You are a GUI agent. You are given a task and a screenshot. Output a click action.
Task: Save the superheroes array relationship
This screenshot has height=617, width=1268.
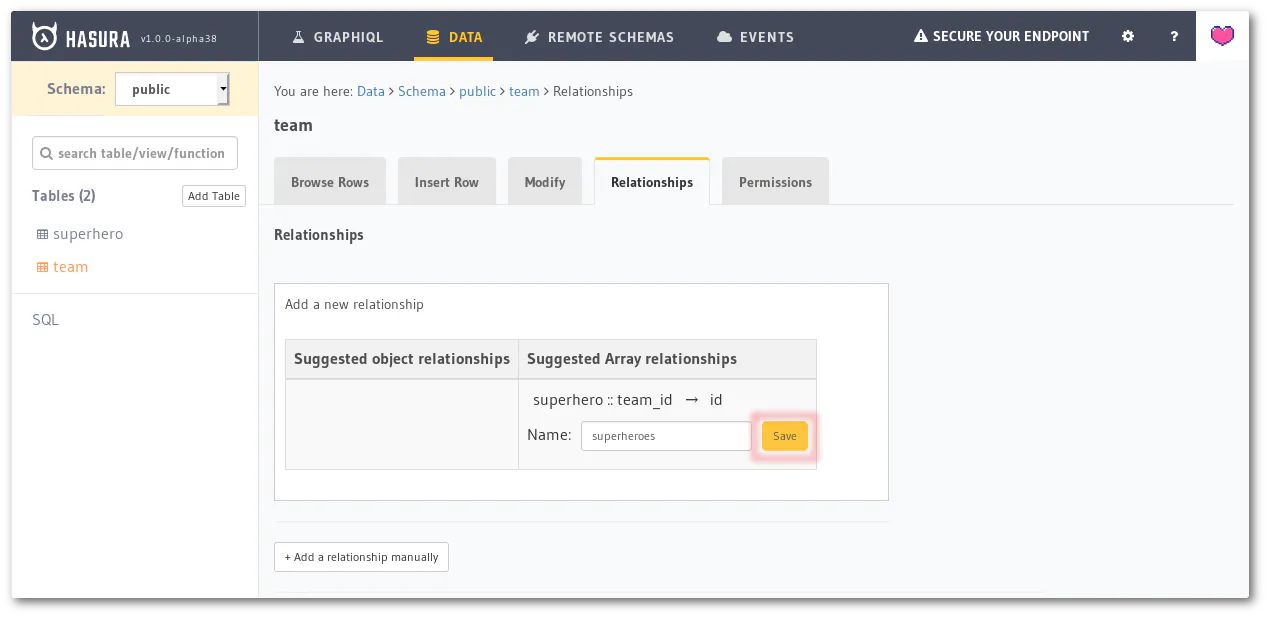point(785,436)
